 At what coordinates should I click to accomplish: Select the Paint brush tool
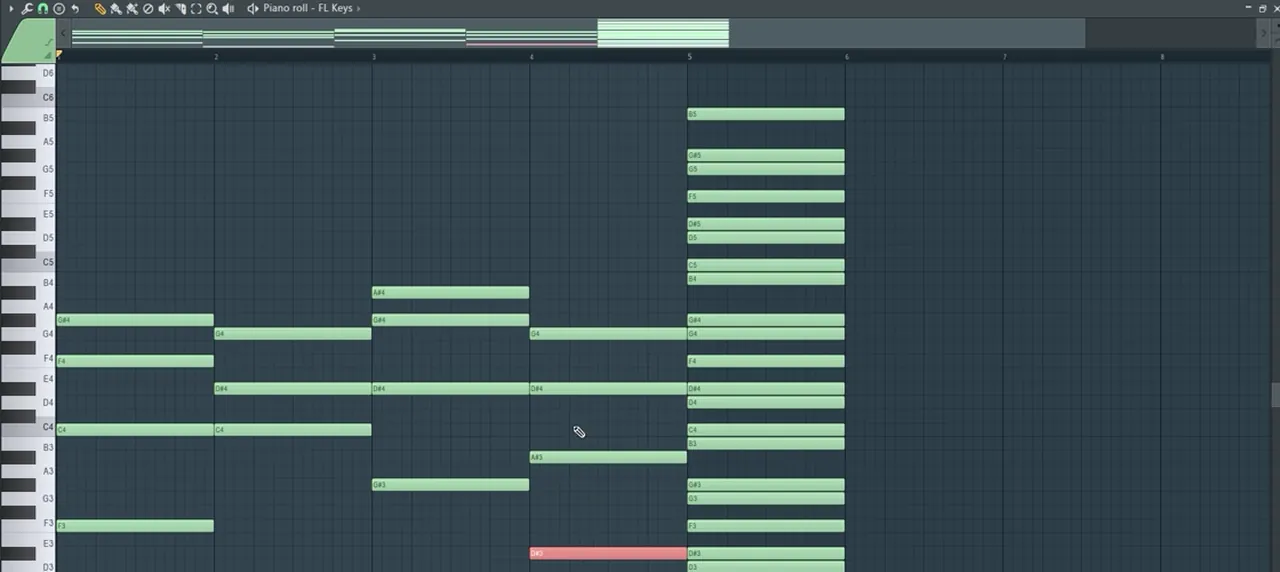click(116, 8)
